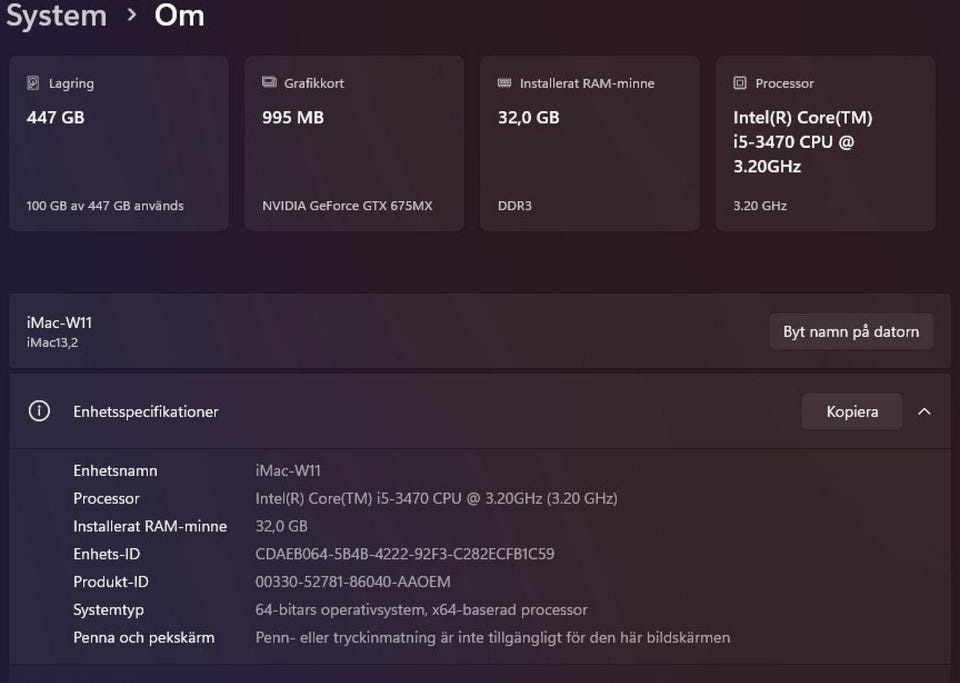Open the Processor i5-3470 card
Viewport: 960px width, 683px height.
pos(825,143)
